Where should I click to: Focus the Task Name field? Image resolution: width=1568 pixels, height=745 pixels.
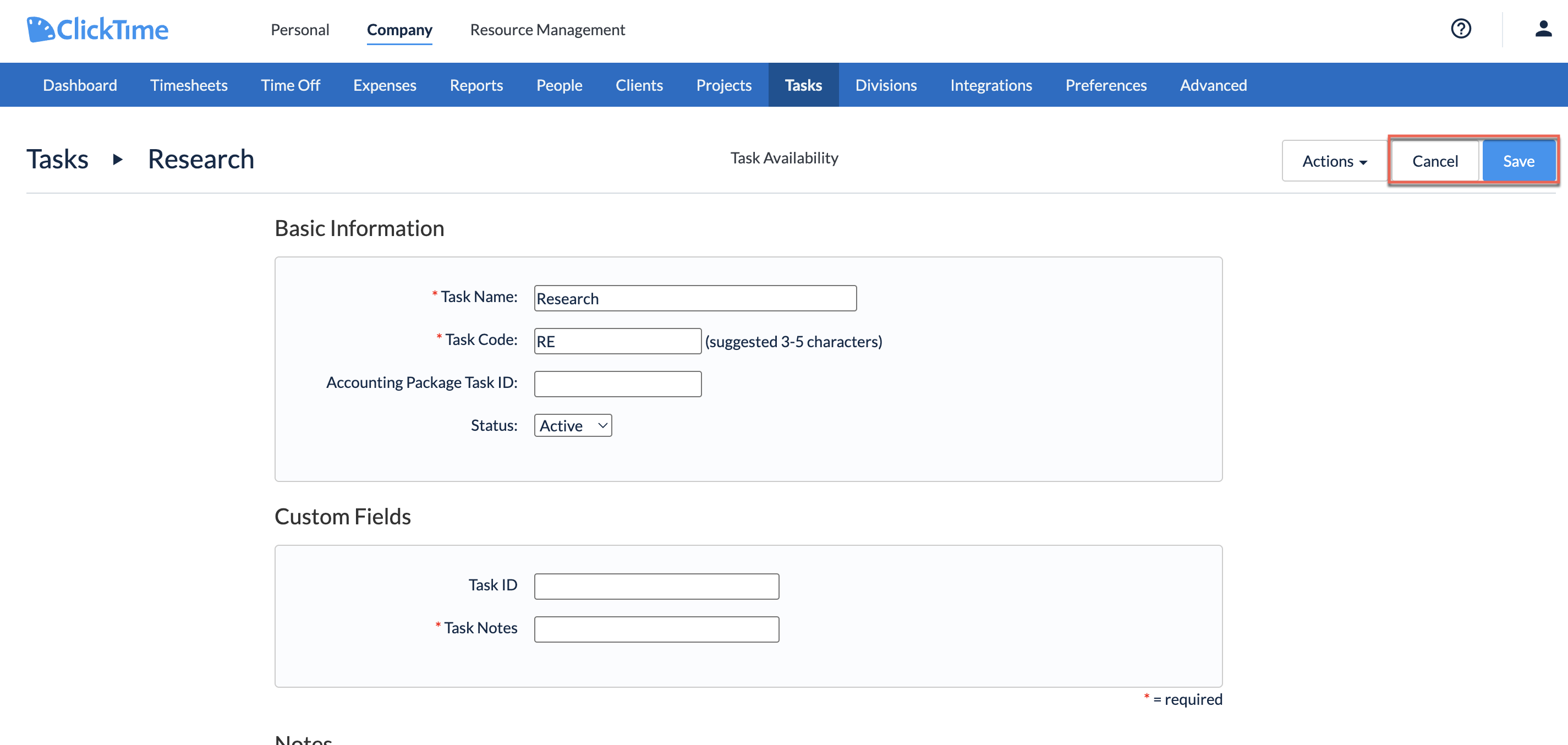coord(695,298)
